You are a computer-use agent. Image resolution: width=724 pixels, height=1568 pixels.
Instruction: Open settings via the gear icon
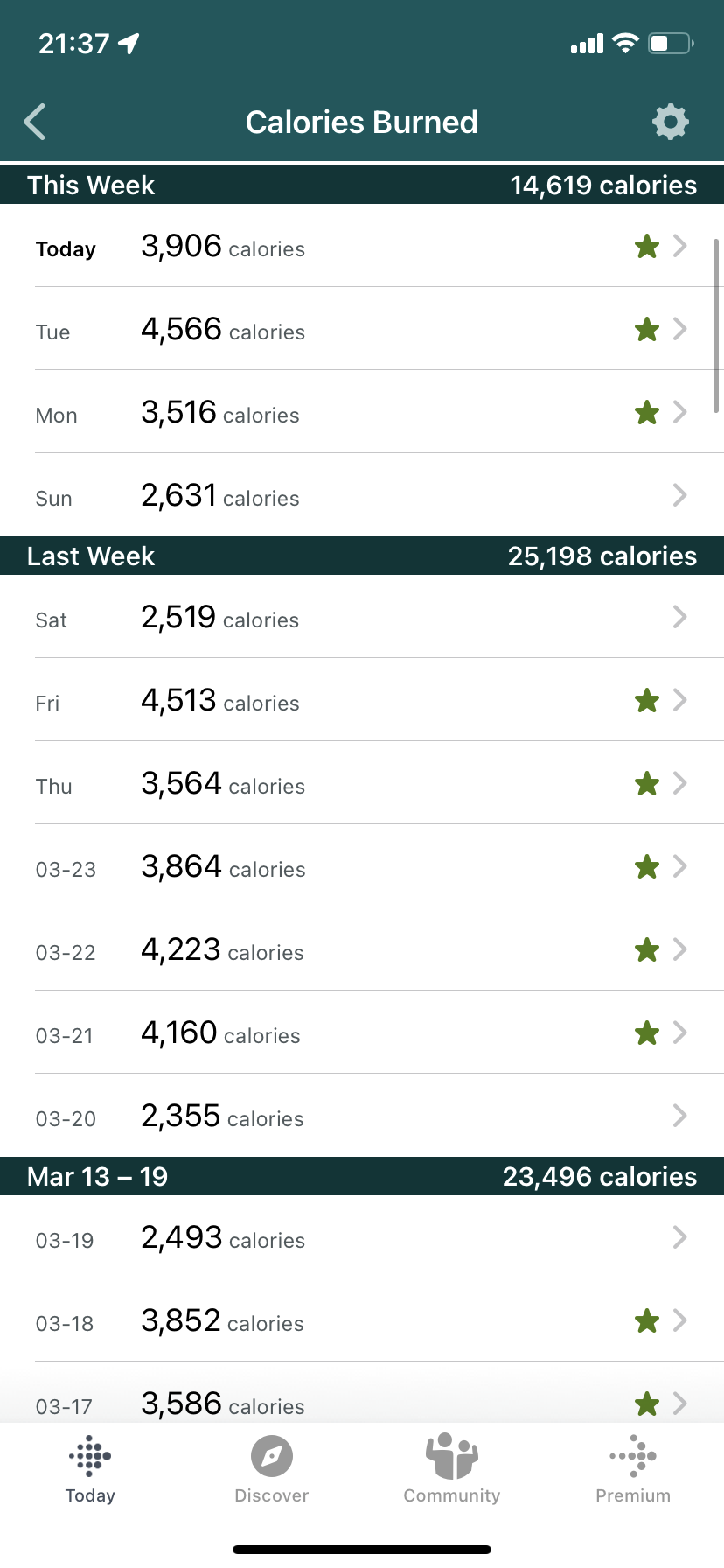671,122
